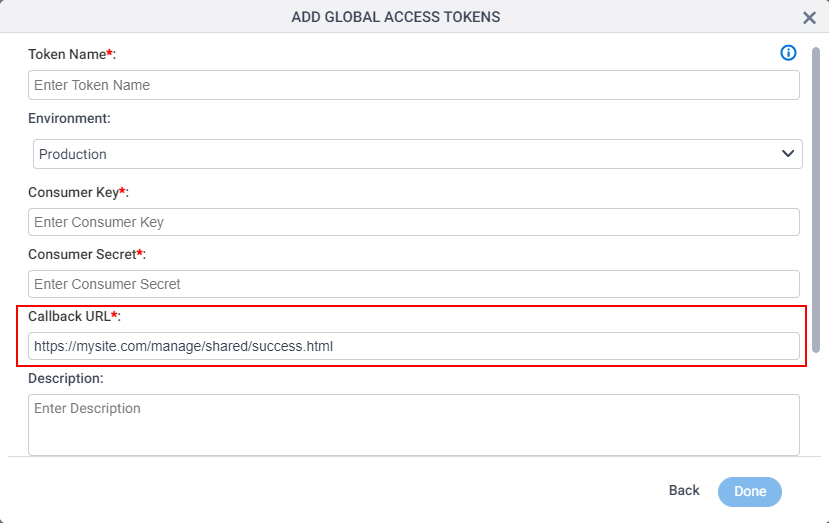Click the Callback URL label
The height and width of the screenshot is (523, 829).
pyautogui.click(x=74, y=316)
